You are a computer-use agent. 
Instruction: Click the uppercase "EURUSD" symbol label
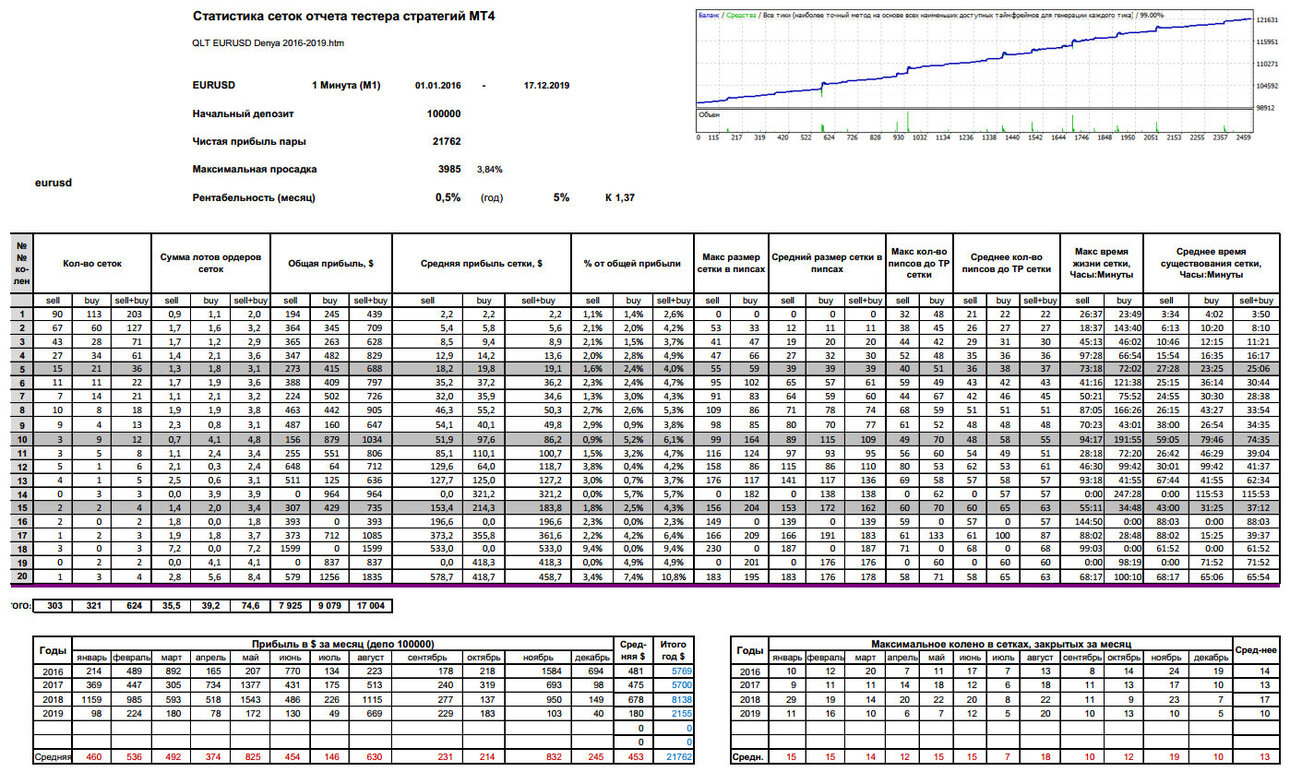[x=214, y=86]
